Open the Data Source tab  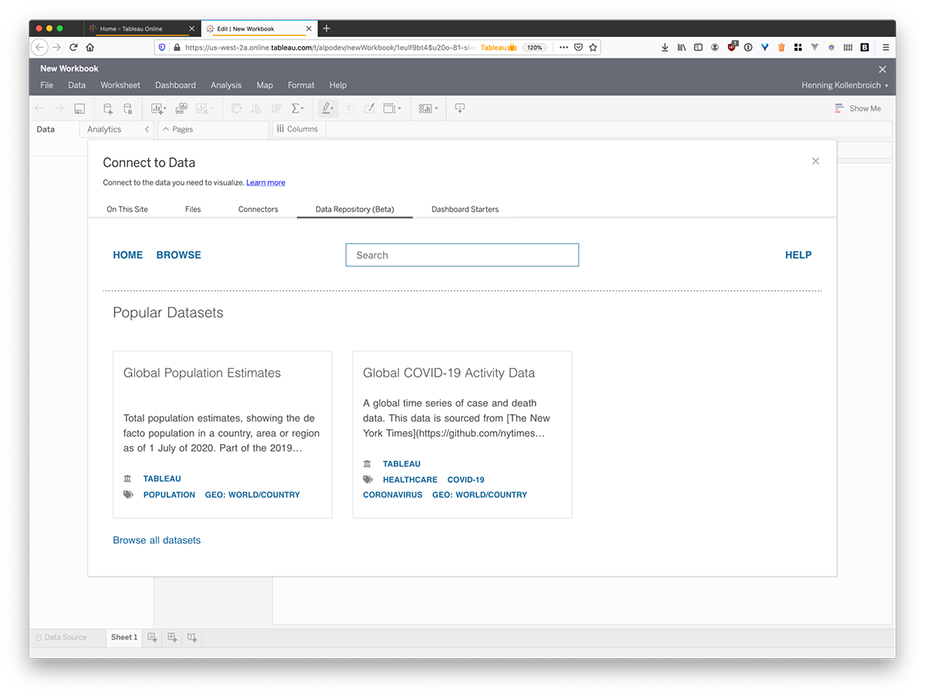coord(61,637)
